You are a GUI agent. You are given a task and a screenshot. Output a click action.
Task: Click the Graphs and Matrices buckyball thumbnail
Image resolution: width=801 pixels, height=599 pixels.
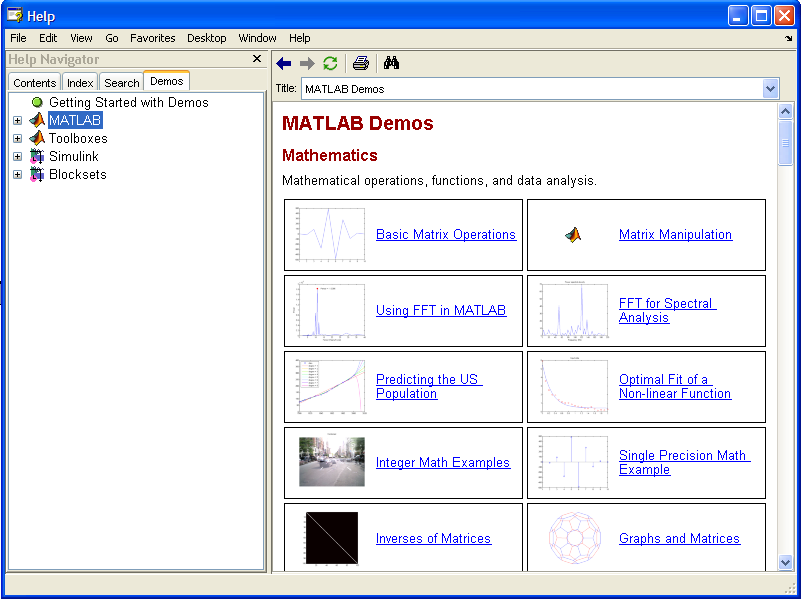[x=574, y=538]
